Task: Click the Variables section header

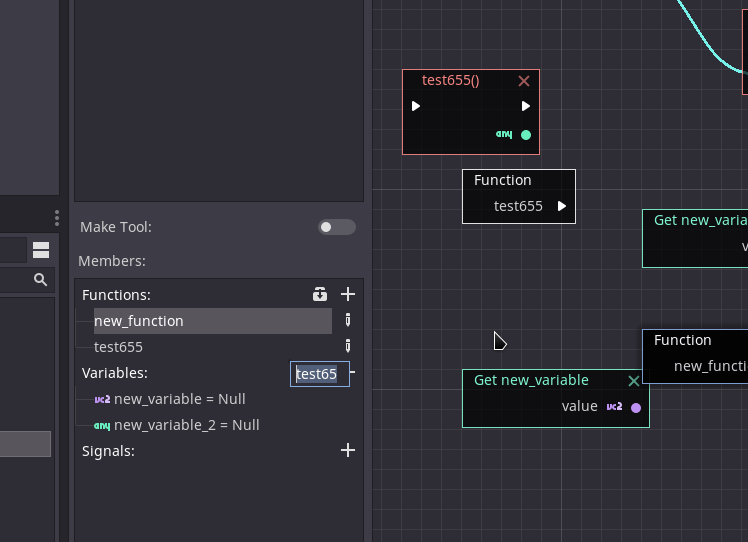Action: pyautogui.click(x=114, y=373)
